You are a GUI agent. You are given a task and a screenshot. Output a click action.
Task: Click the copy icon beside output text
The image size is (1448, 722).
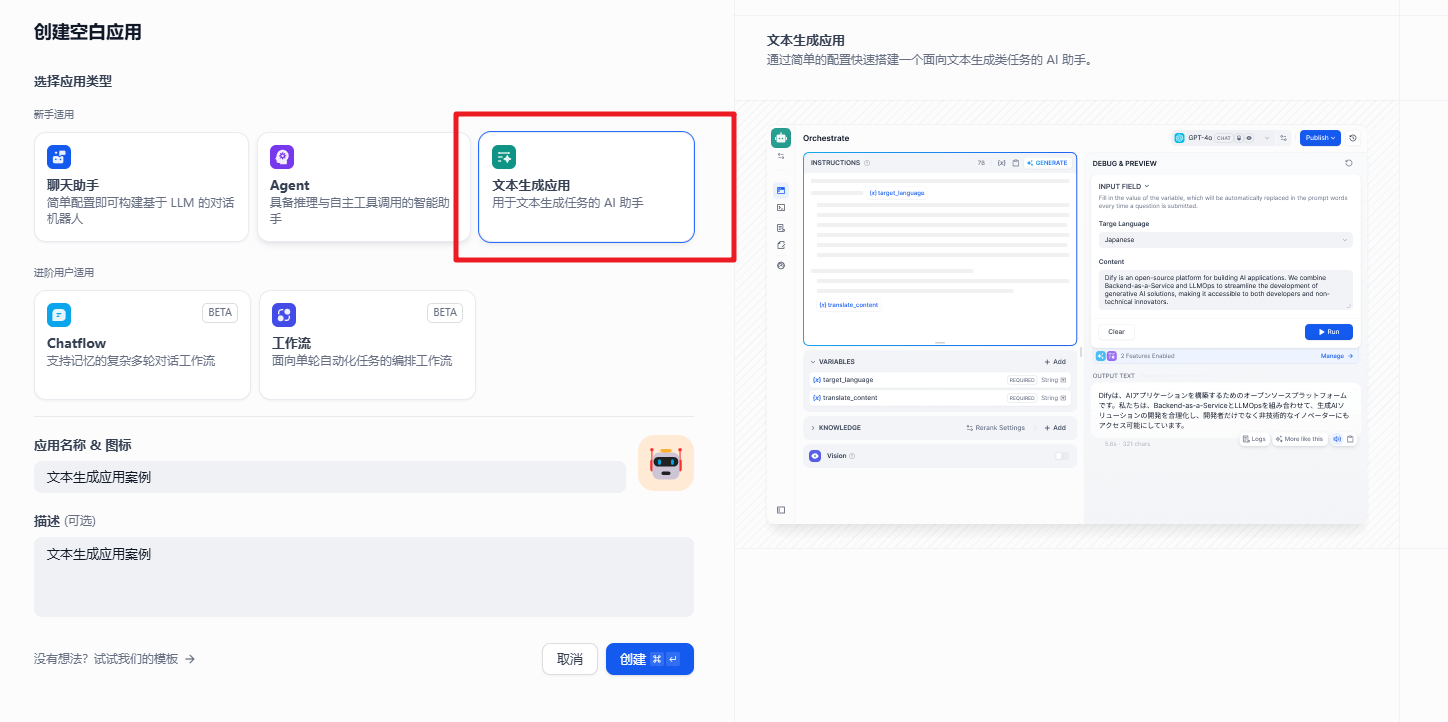click(1350, 439)
